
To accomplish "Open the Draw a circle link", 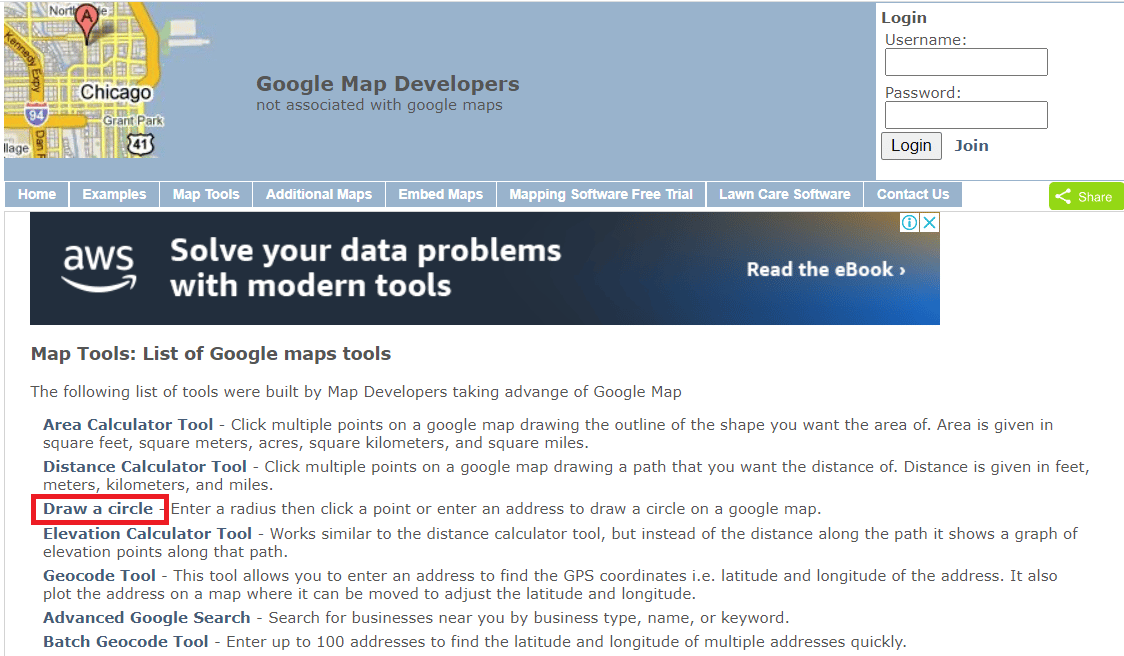I will tap(98, 508).
